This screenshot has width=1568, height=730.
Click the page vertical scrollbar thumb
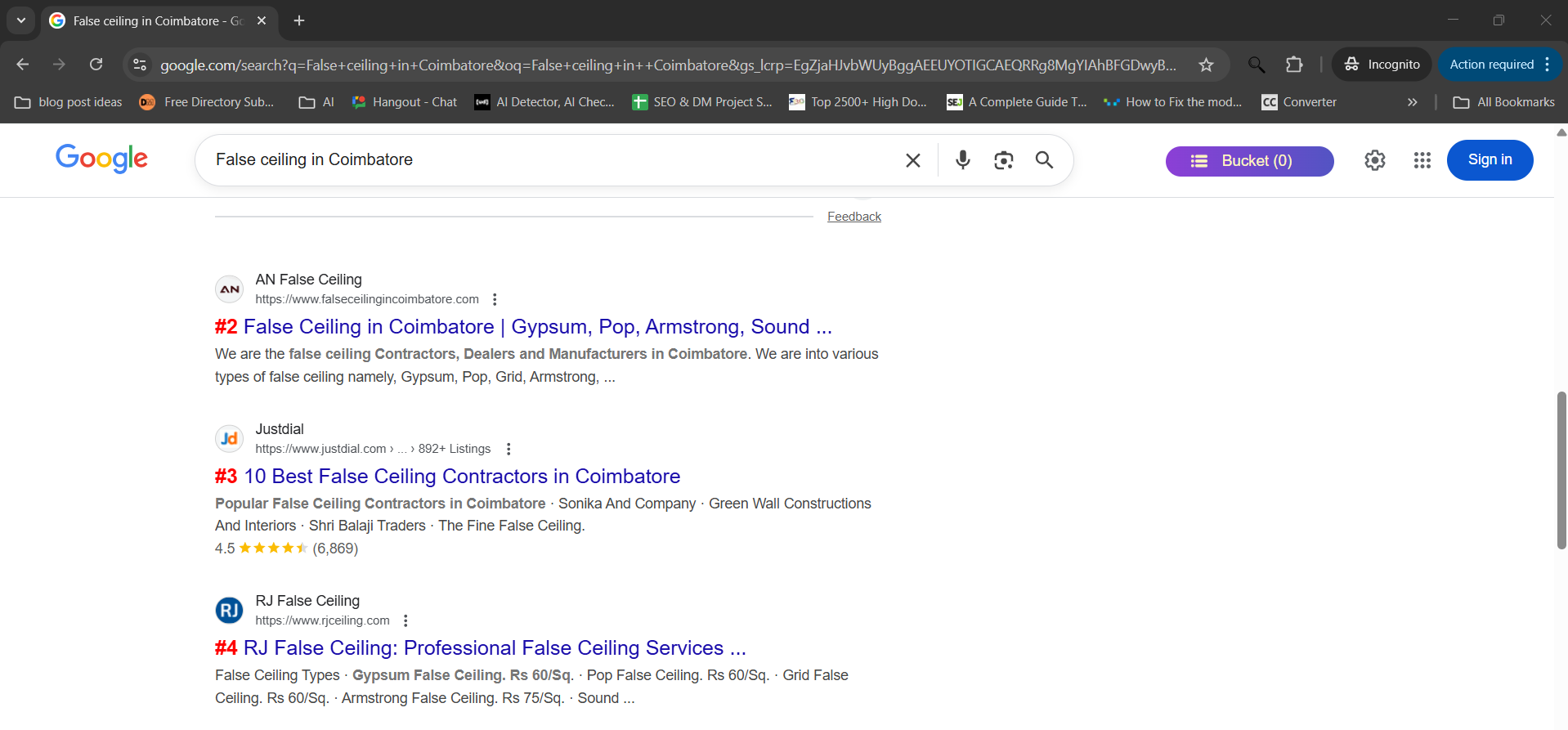tap(1561, 470)
